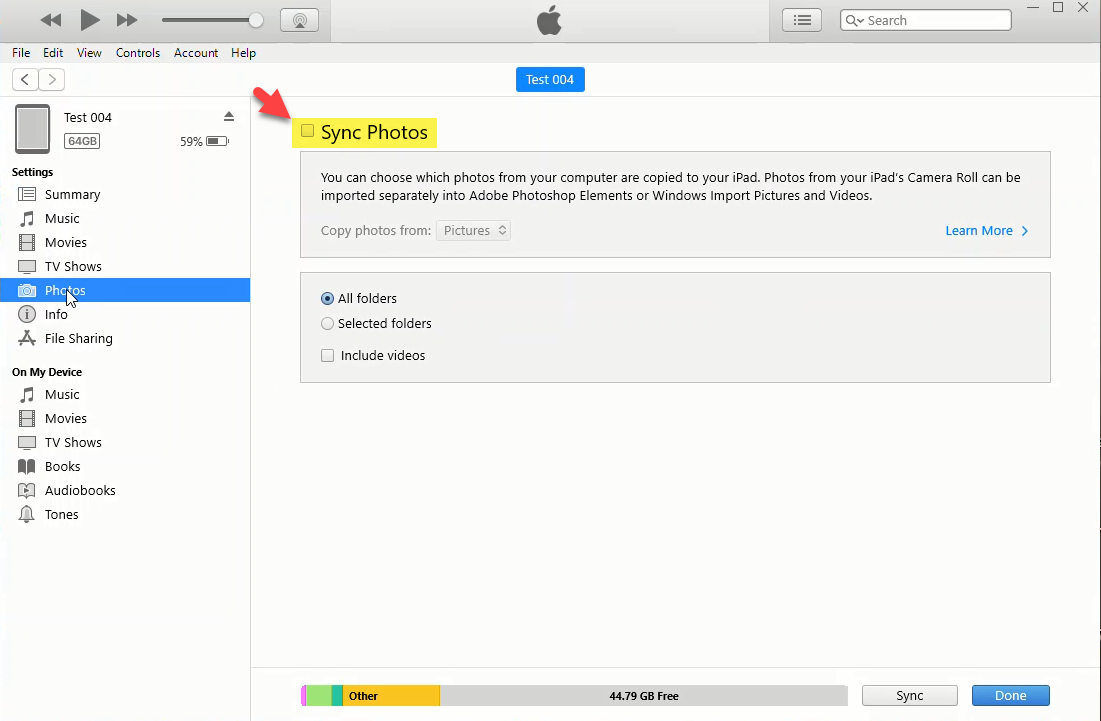The width and height of the screenshot is (1101, 721).
Task: Check the Include videos option
Action: pyautogui.click(x=327, y=356)
